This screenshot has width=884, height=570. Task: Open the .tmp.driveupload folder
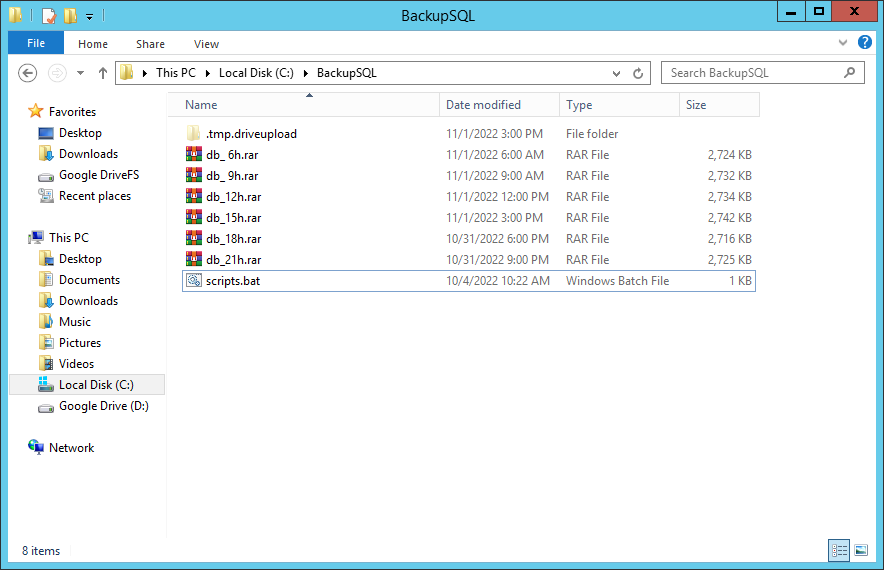tap(250, 134)
